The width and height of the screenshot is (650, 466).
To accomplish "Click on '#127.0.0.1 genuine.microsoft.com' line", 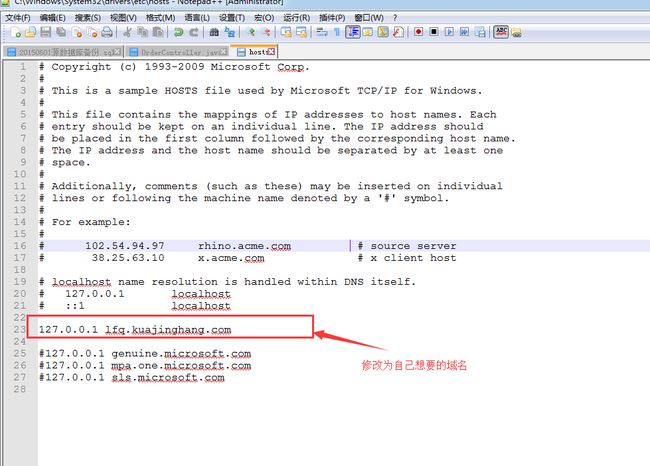I will click(145, 354).
